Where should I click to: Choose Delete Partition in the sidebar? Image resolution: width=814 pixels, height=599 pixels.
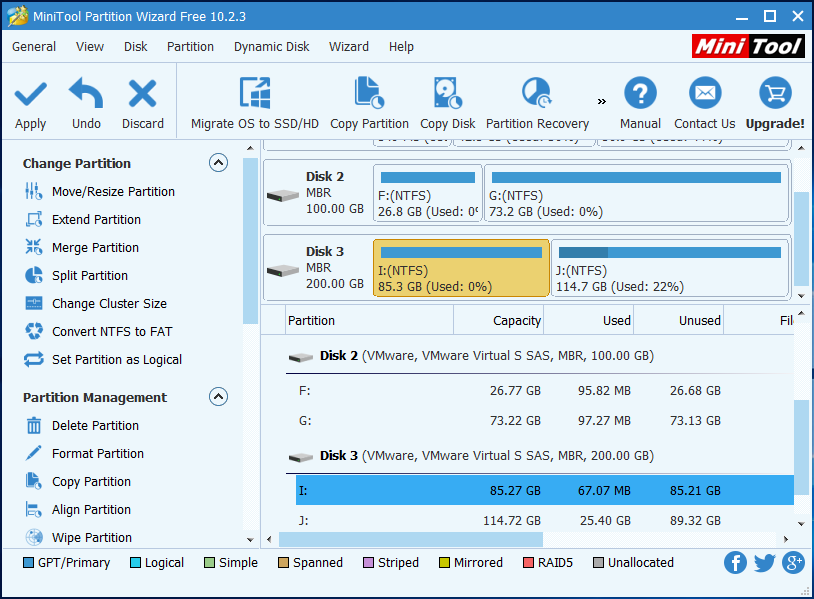click(x=82, y=426)
